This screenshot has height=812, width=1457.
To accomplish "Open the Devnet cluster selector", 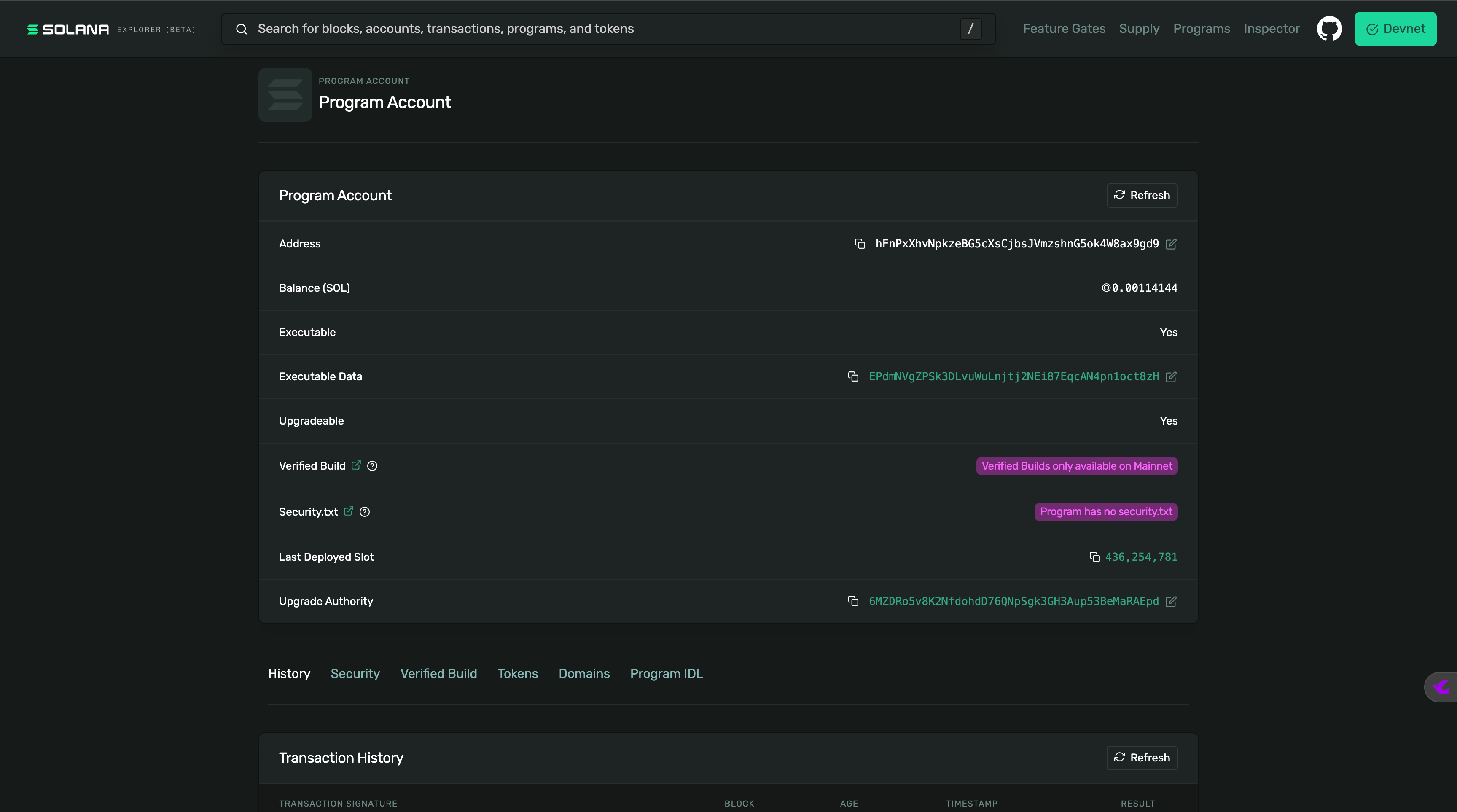I will coord(1395,29).
